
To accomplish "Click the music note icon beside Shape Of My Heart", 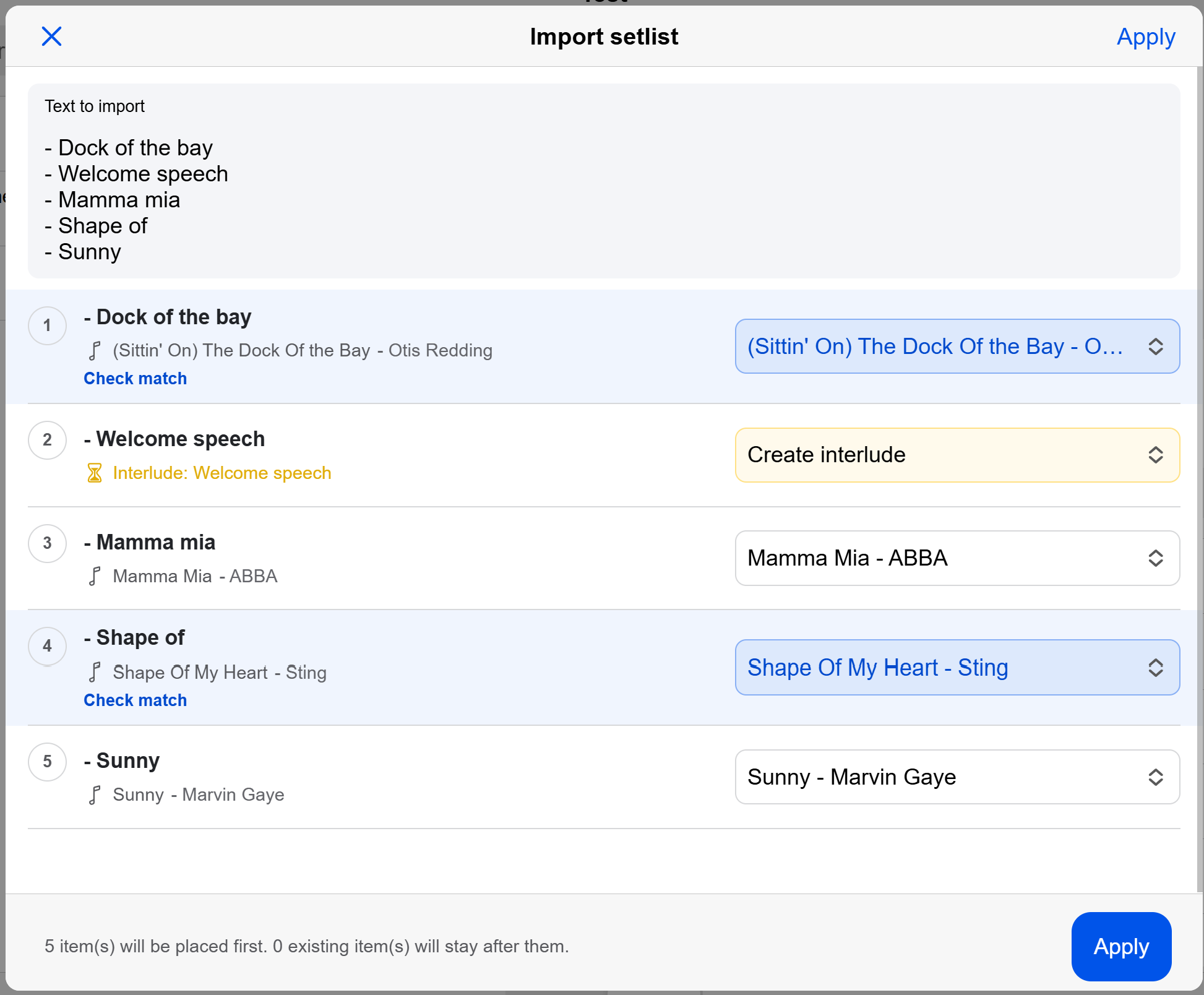I will pos(95,672).
